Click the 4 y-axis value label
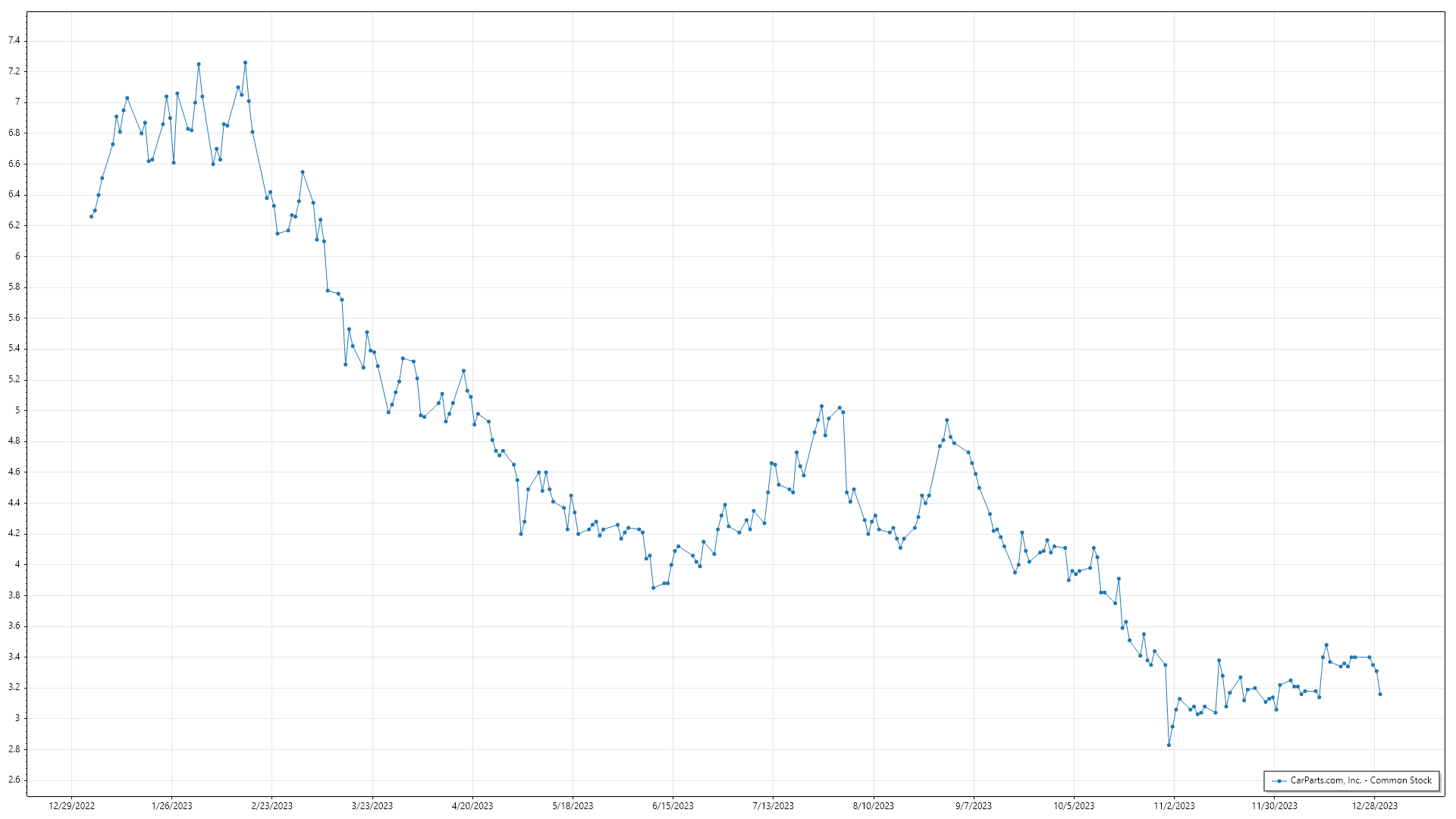Screen dimensions: 1456x819 click(x=17, y=564)
